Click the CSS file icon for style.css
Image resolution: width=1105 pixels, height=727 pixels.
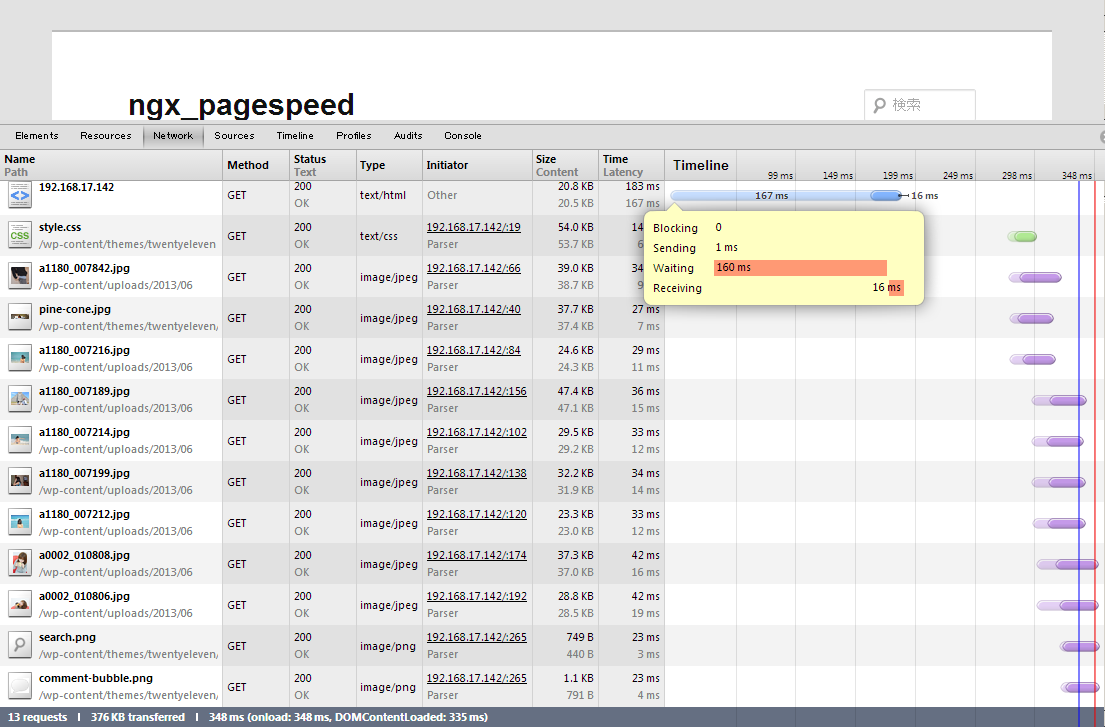click(20, 235)
